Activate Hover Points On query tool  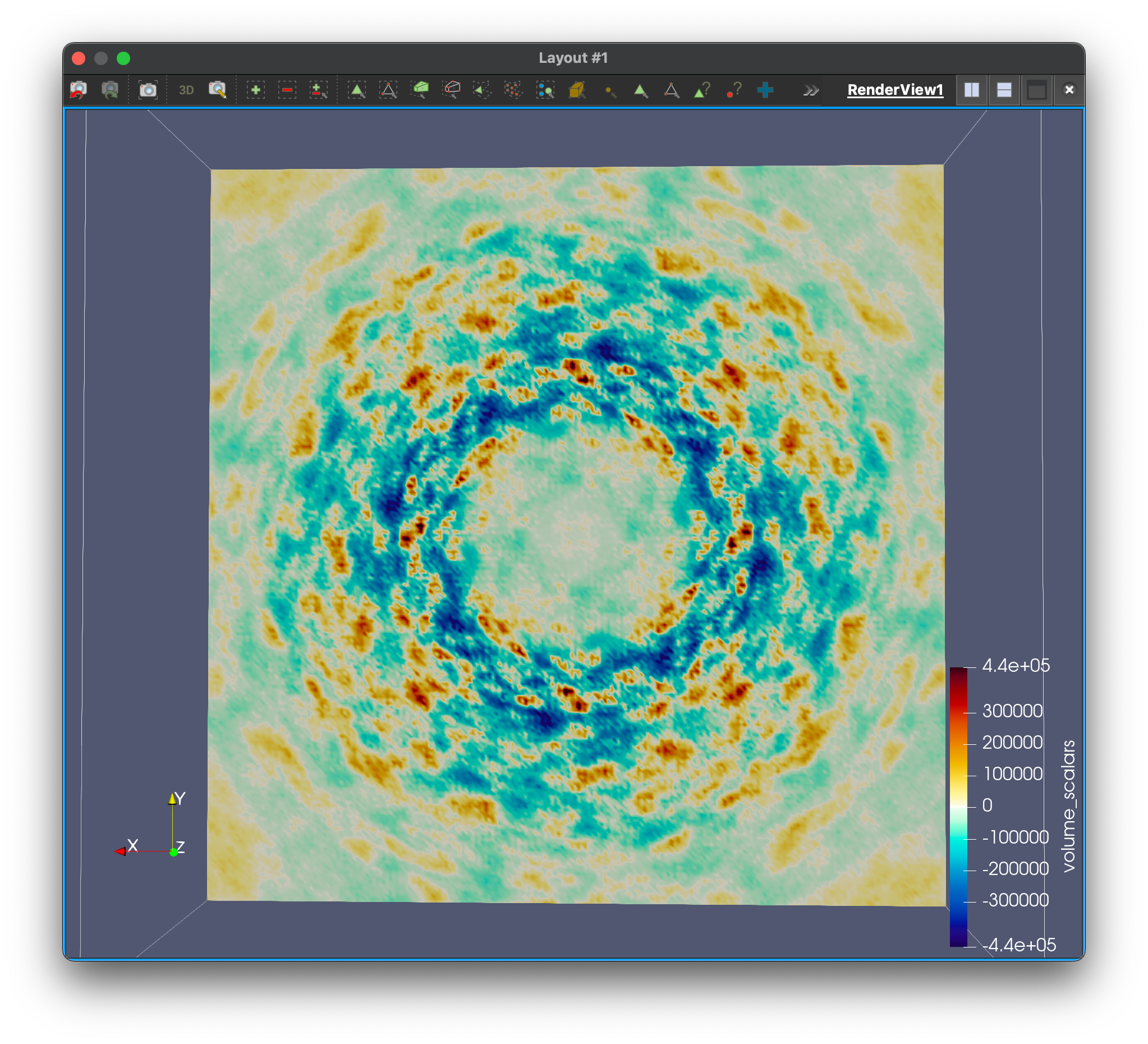(x=734, y=89)
